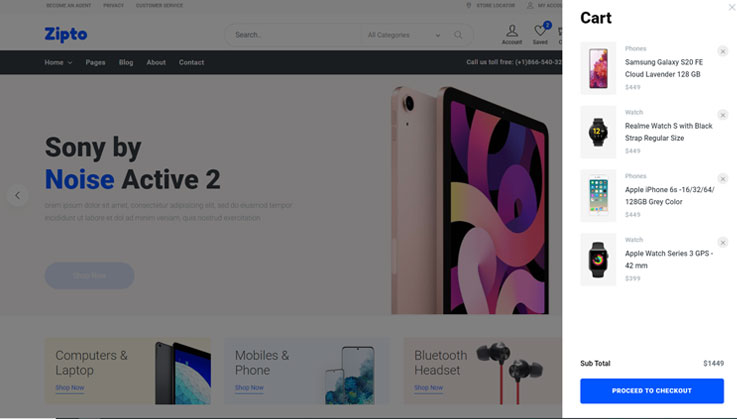This screenshot has width=737, height=419.
Task: Click Customer Service link
Action: (x=159, y=5)
